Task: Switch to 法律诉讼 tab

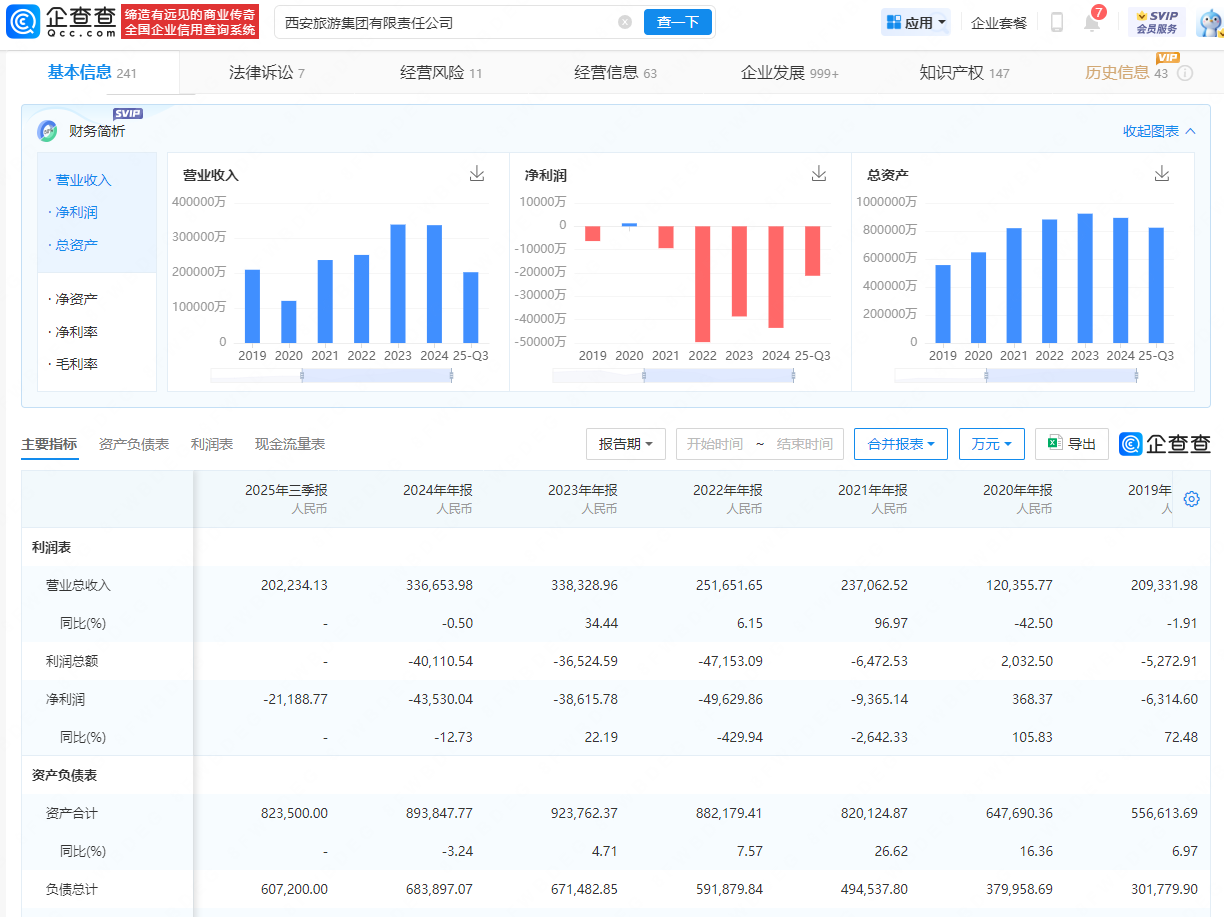Action: [x=267, y=73]
